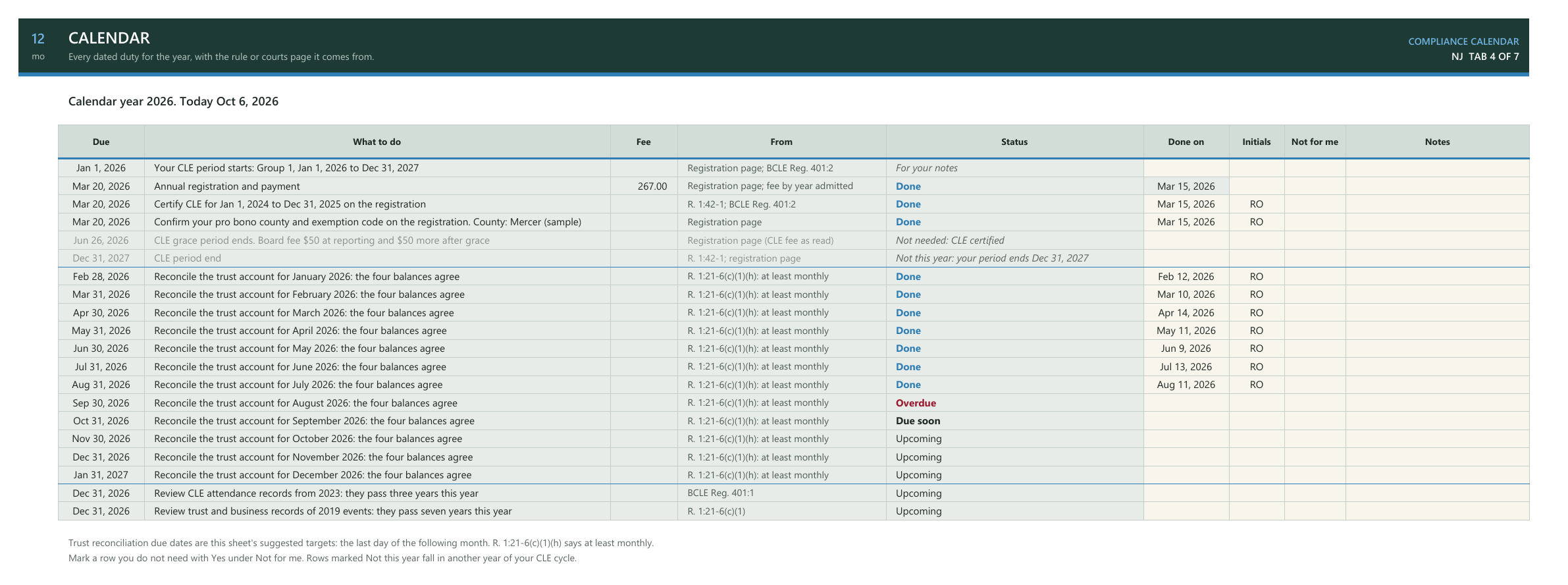Select the 267.00 fee cell

tap(644, 186)
